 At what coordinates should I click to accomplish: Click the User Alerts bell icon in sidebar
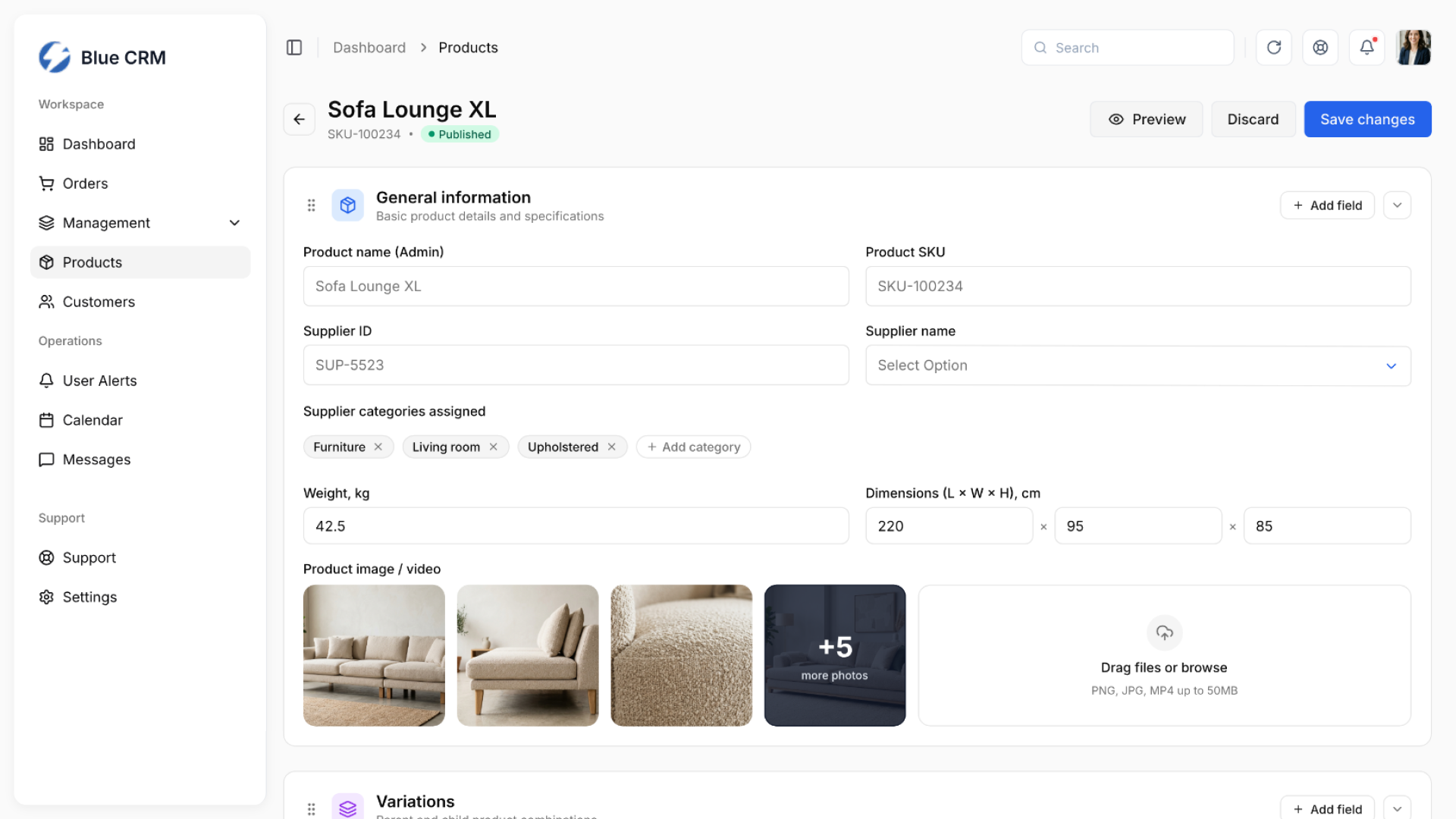[46, 381]
